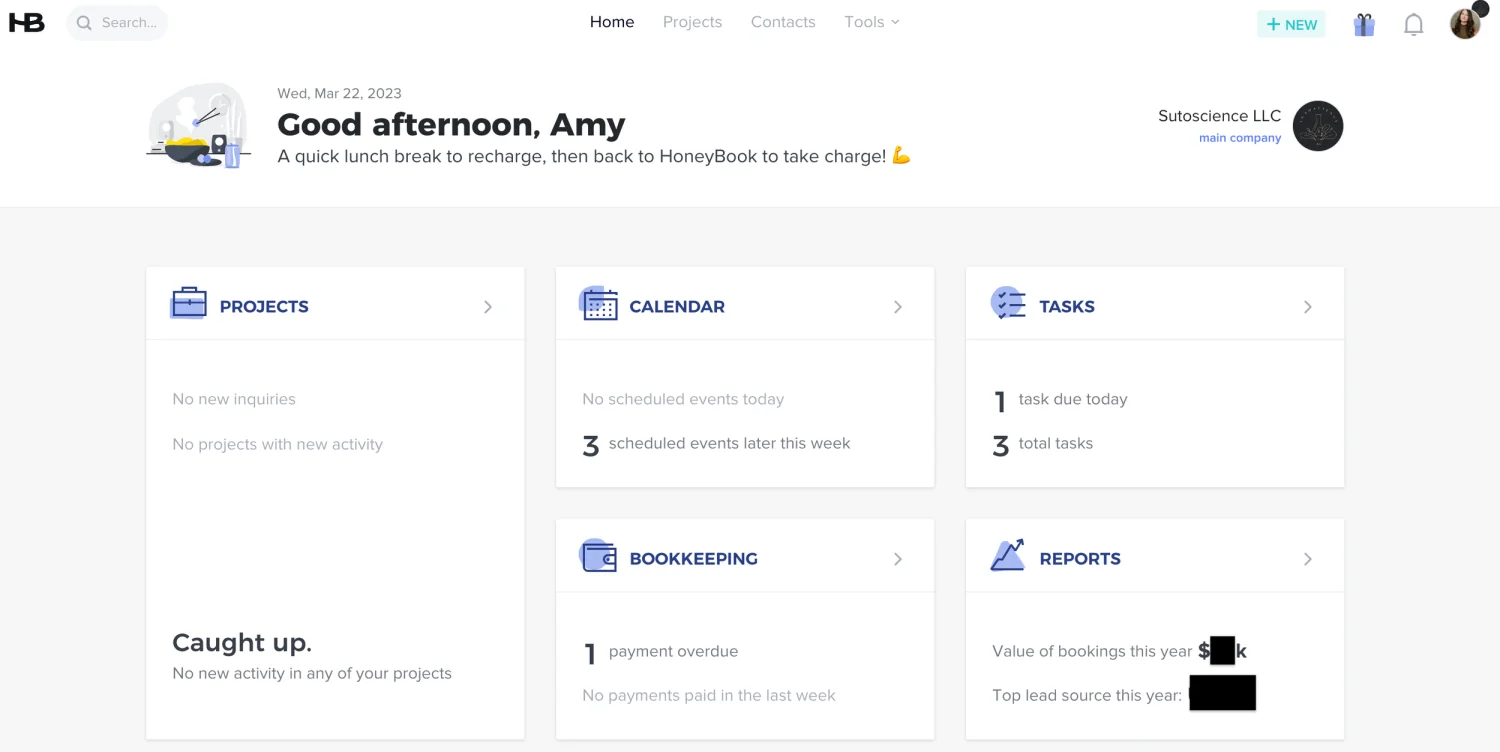Click the Projects briefcase icon
The width and height of the screenshot is (1500, 752).
click(x=189, y=303)
